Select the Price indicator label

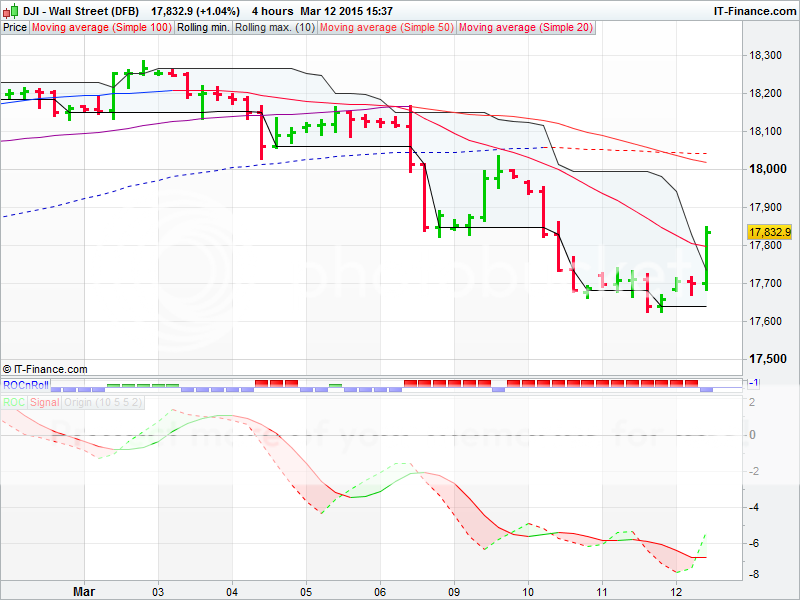click(15, 28)
